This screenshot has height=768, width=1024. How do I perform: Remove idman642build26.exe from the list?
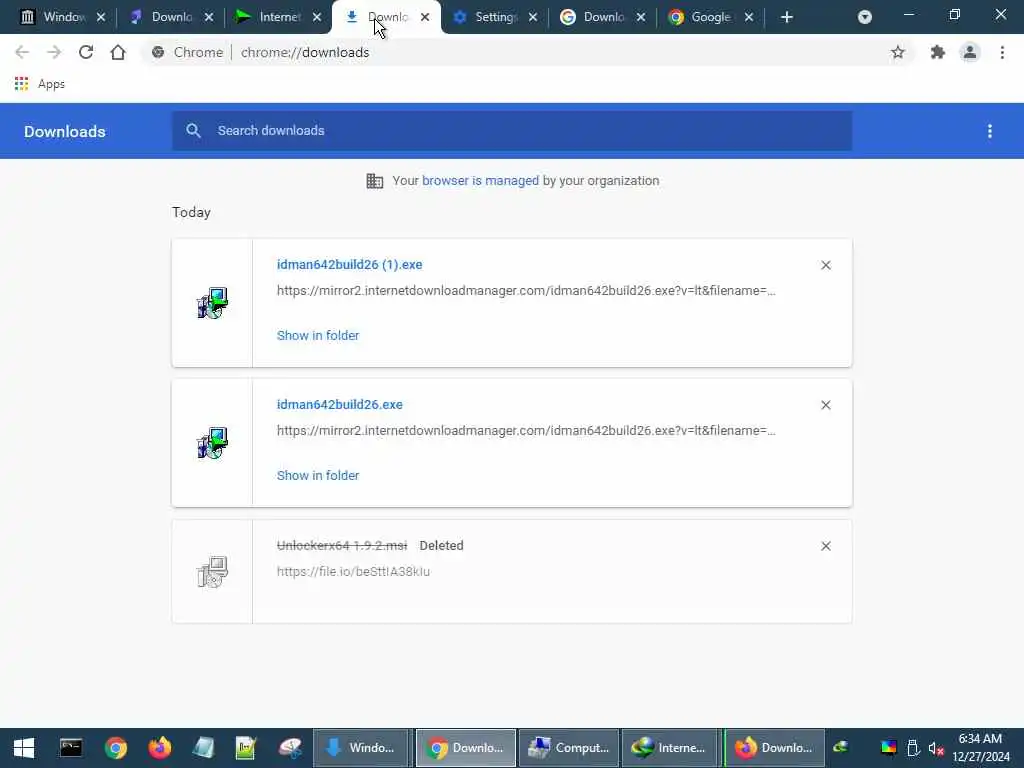tap(826, 405)
